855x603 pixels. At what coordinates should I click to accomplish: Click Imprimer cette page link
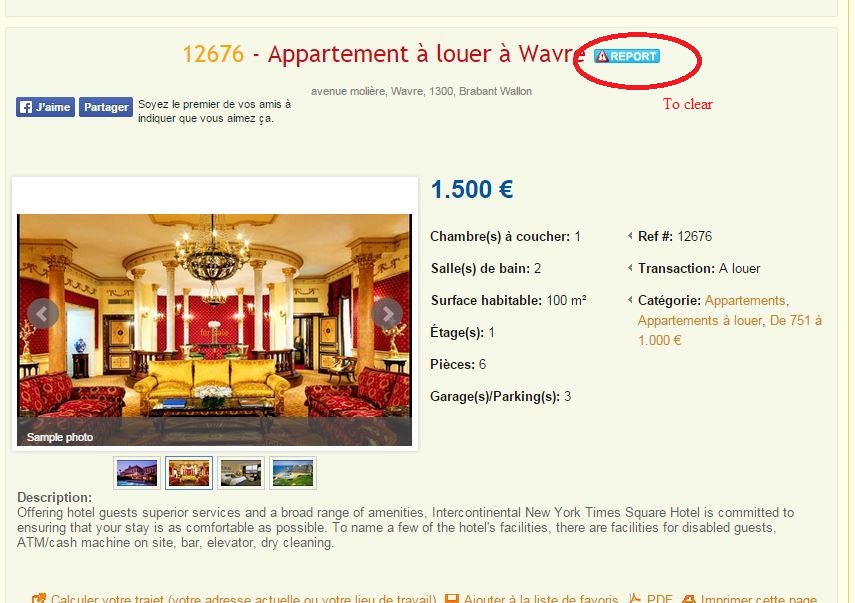click(x=758, y=599)
